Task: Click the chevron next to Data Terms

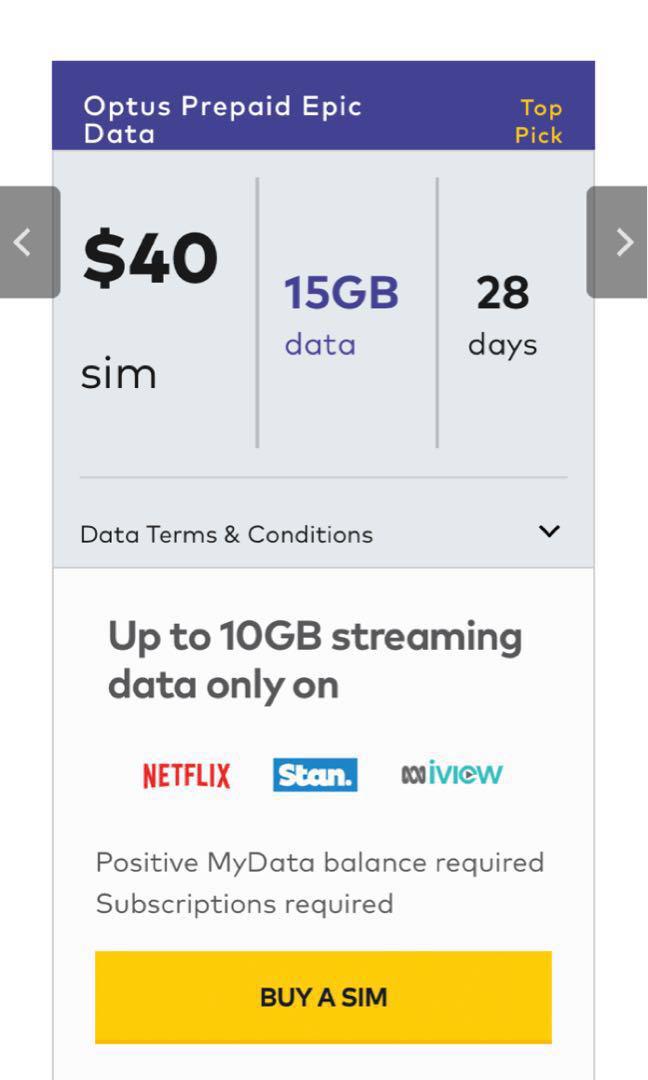Action: pos(548,532)
